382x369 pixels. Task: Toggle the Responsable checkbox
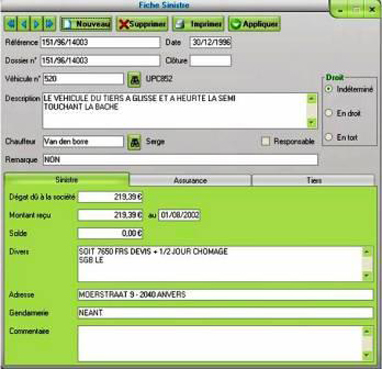click(266, 141)
